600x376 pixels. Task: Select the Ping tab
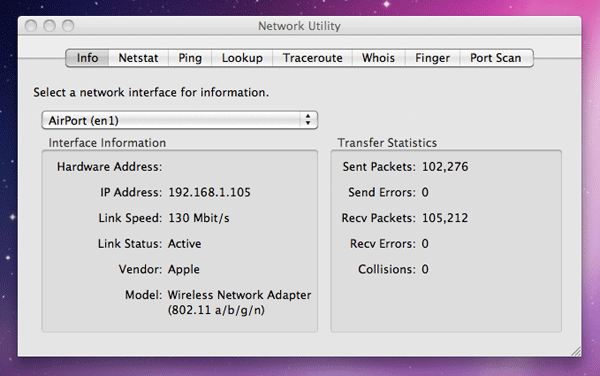pos(190,58)
